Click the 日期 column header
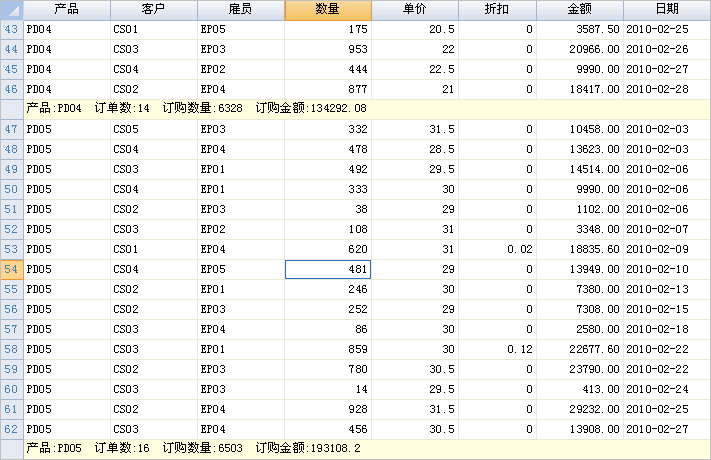This screenshot has height=460, width=711. pyautogui.click(x=666, y=10)
